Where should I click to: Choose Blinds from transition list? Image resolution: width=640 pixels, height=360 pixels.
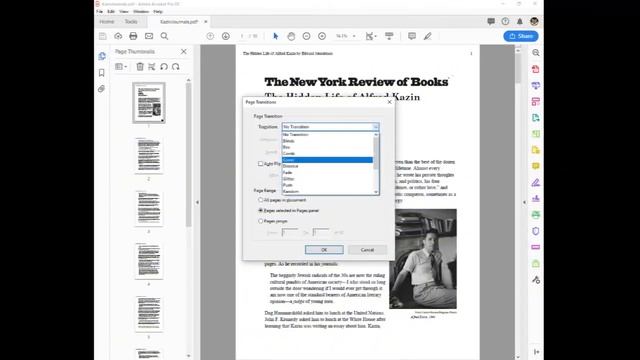[x=327, y=141]
